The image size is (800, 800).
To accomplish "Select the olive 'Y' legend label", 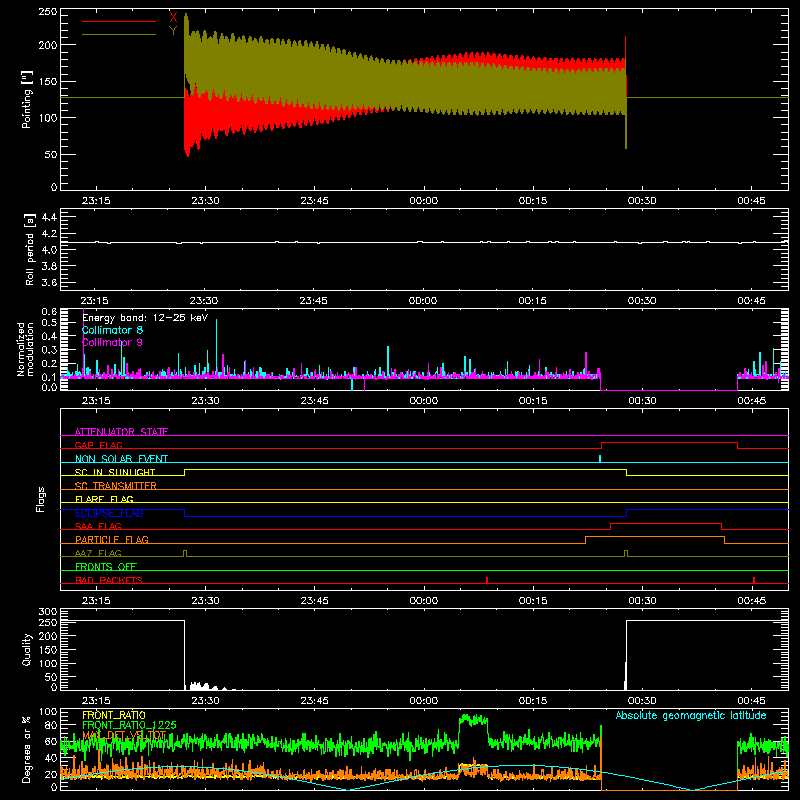I will (x=173, y=31).
